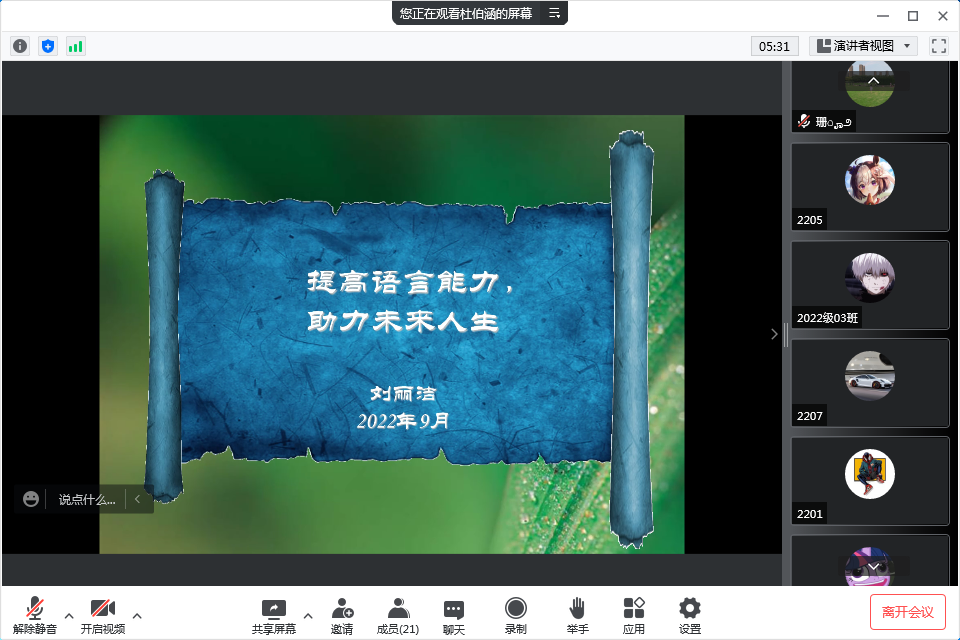Enter full screen mode
The height and width of the screenshot is (640, 960).
(938, 46)
